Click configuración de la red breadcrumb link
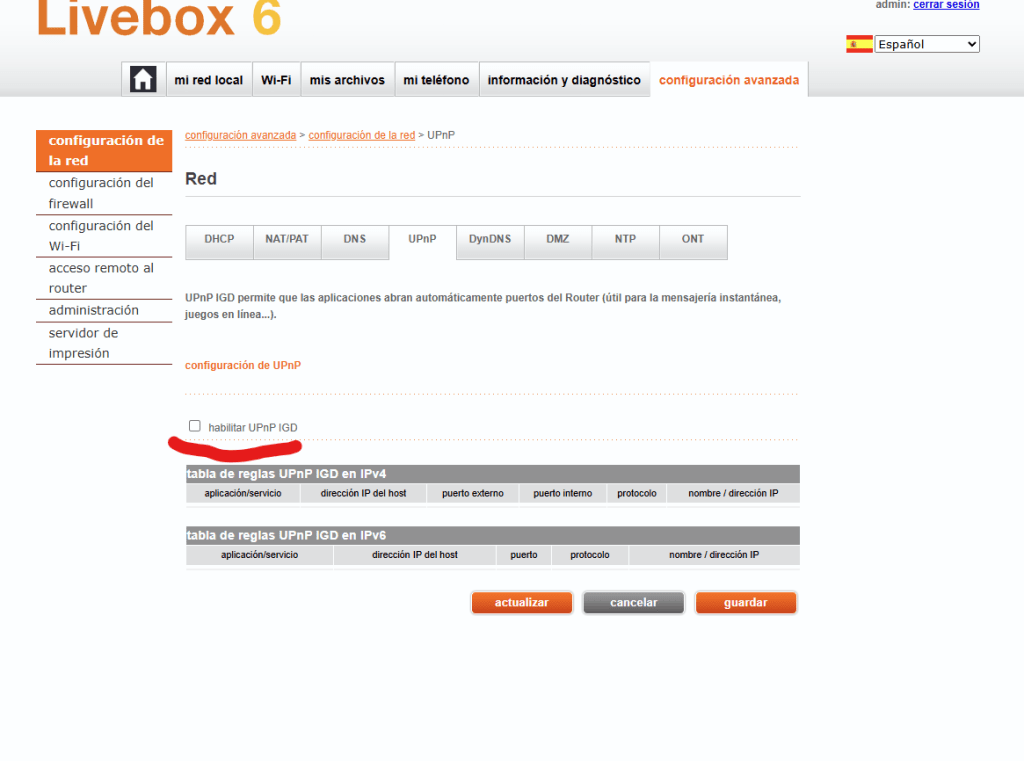Viewport: 1024px width, 761px height. click(x=361, y=135)
